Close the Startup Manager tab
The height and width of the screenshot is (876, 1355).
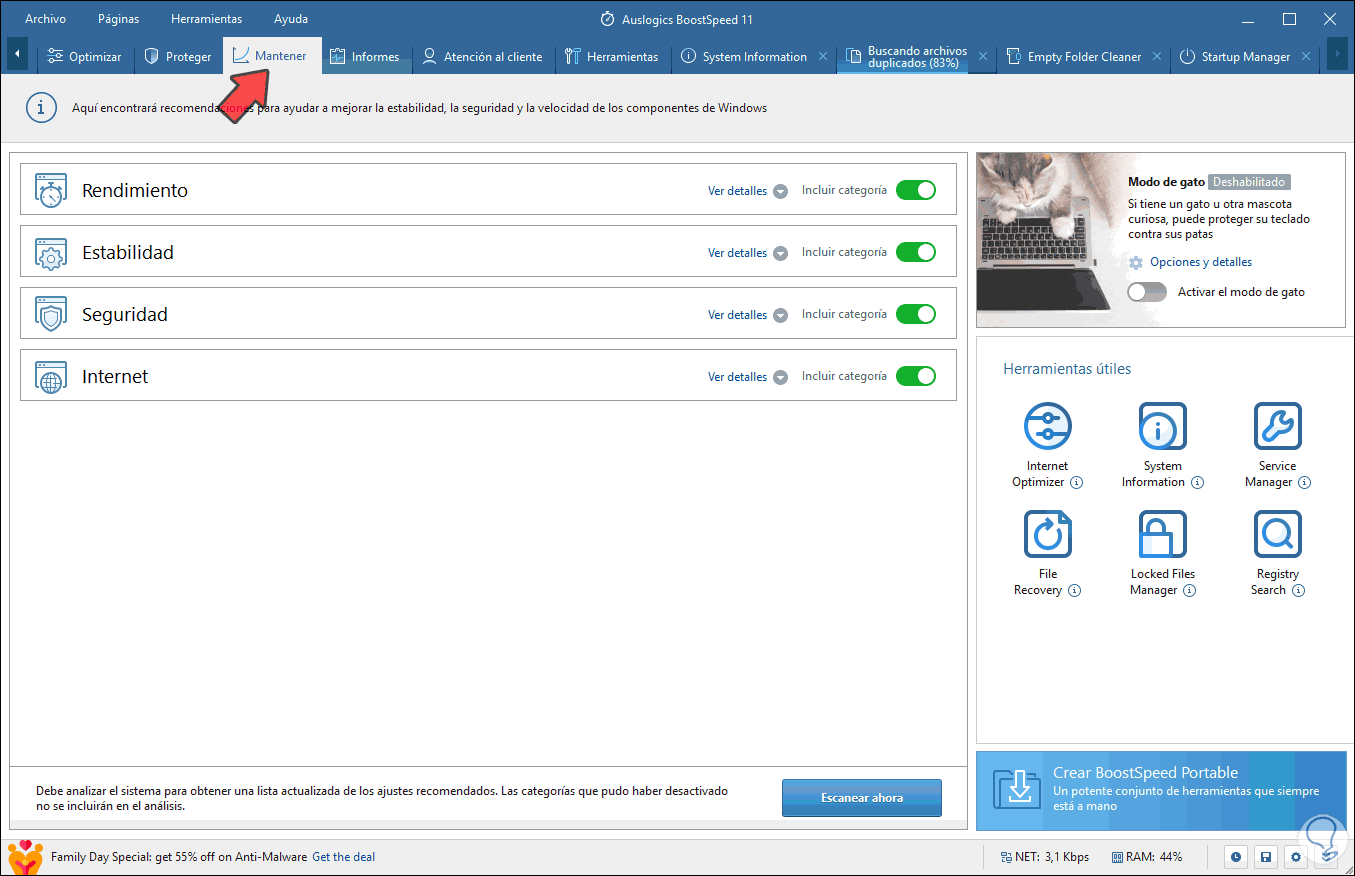[1307, 57]
